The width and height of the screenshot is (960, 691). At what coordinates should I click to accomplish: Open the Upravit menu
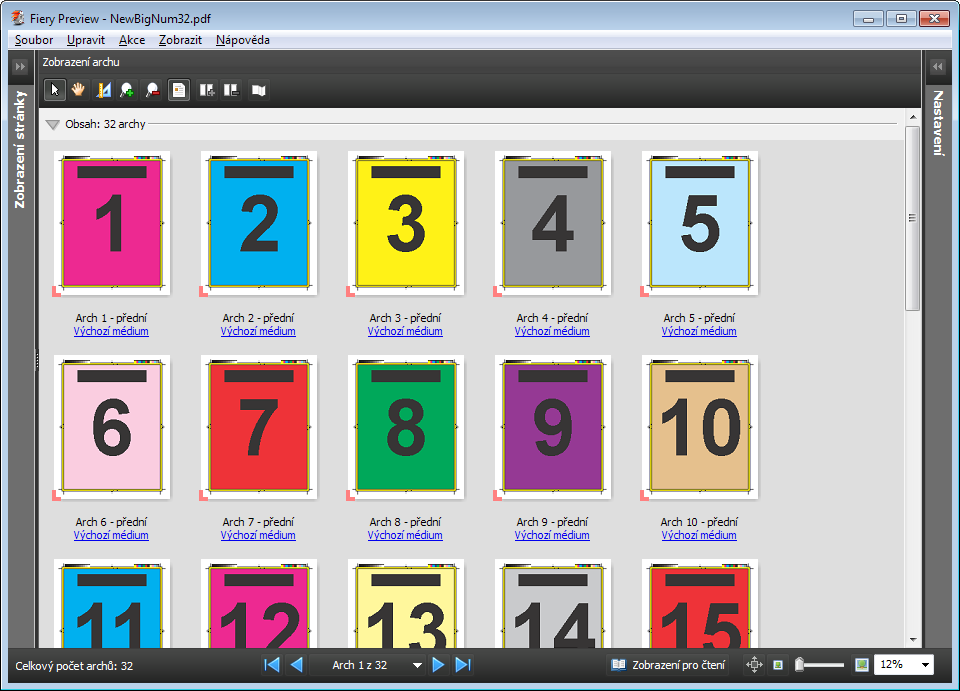click(86, 40)
